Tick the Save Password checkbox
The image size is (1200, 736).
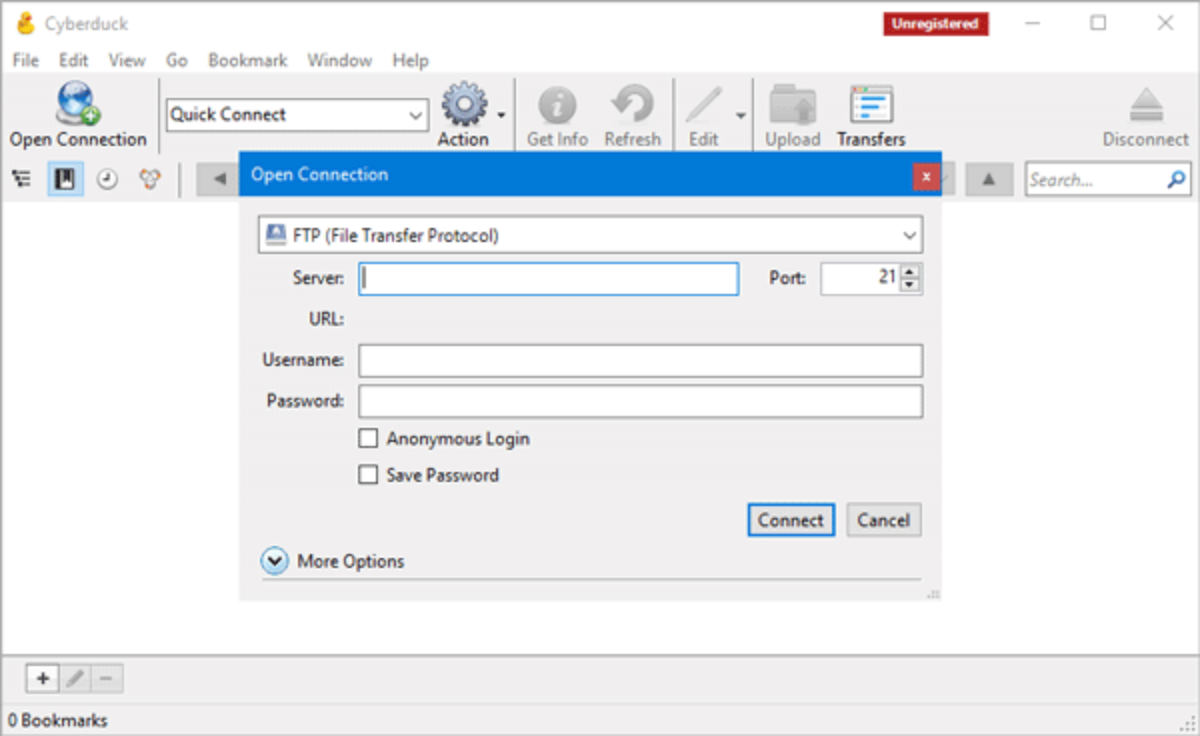point(368,475)
